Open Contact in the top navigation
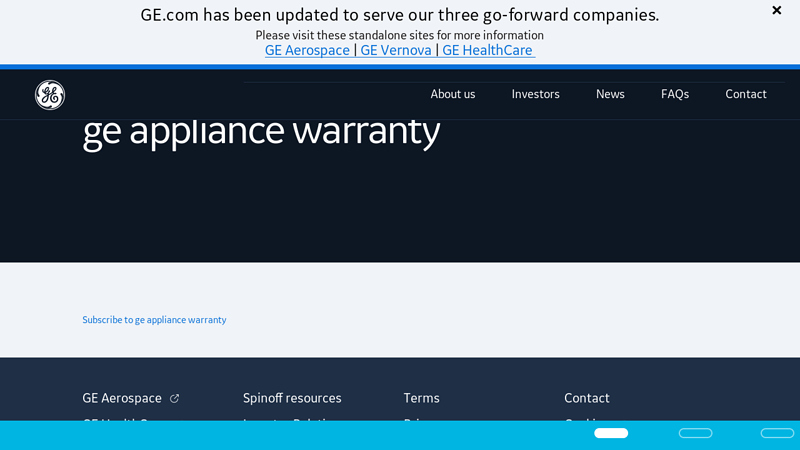This screenshot has height=450, width=800. (746, 94)
